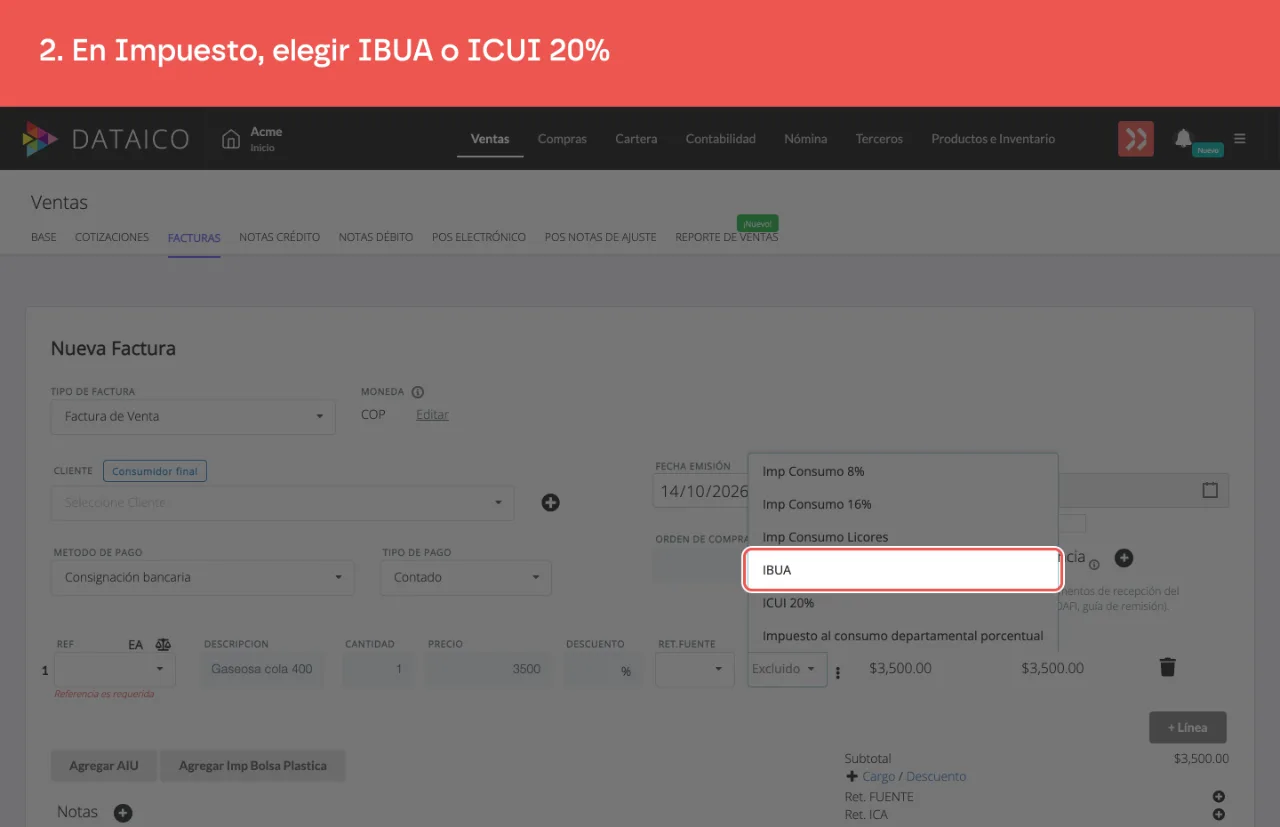Click the Fecha Emisión date field

pyautogui.click(x=701, y=491)
